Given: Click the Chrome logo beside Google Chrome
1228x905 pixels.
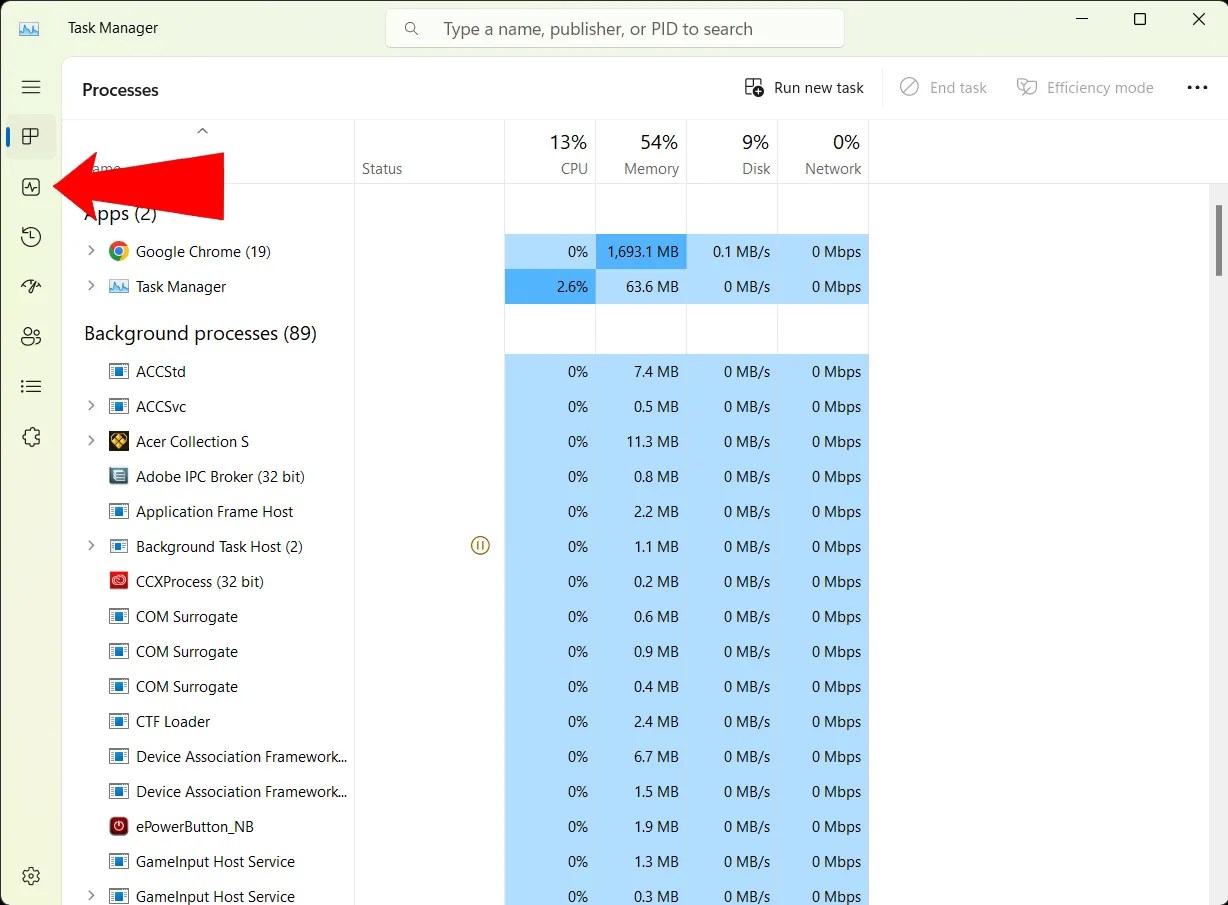Looking at the screenshot, I should 119,251.
